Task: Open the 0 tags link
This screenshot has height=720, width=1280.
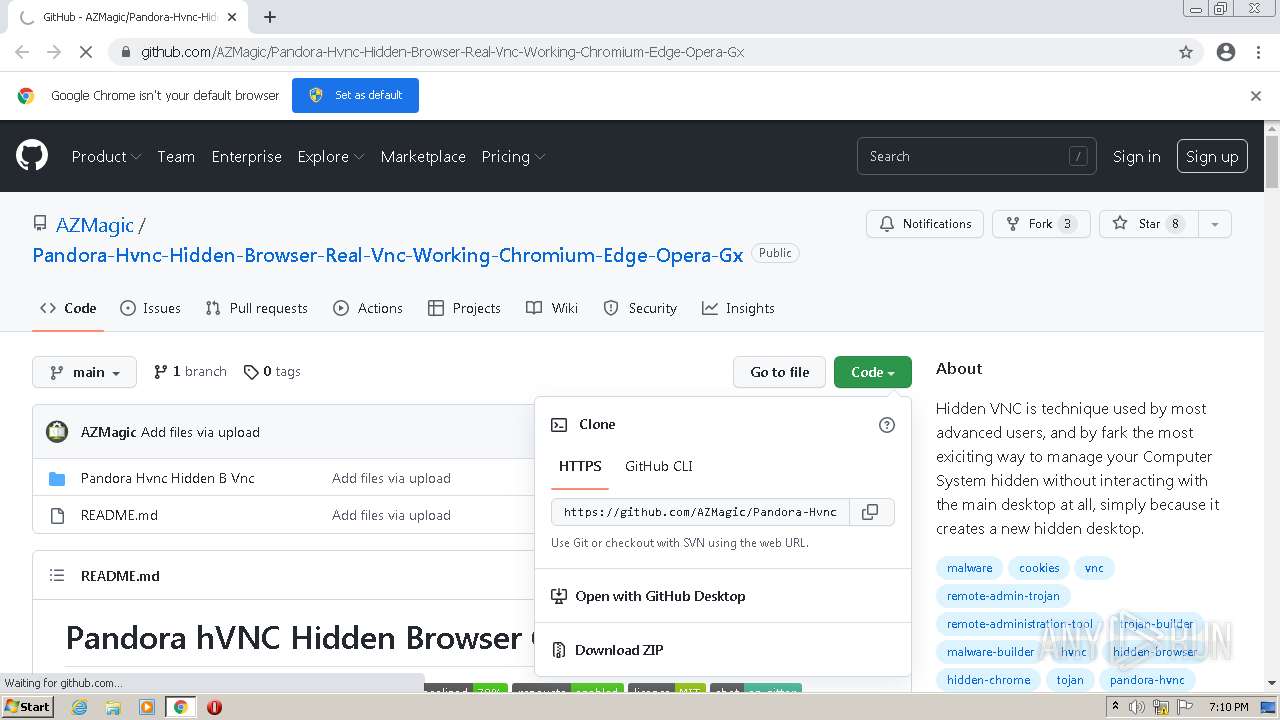Action: click(x=272, y=371)
